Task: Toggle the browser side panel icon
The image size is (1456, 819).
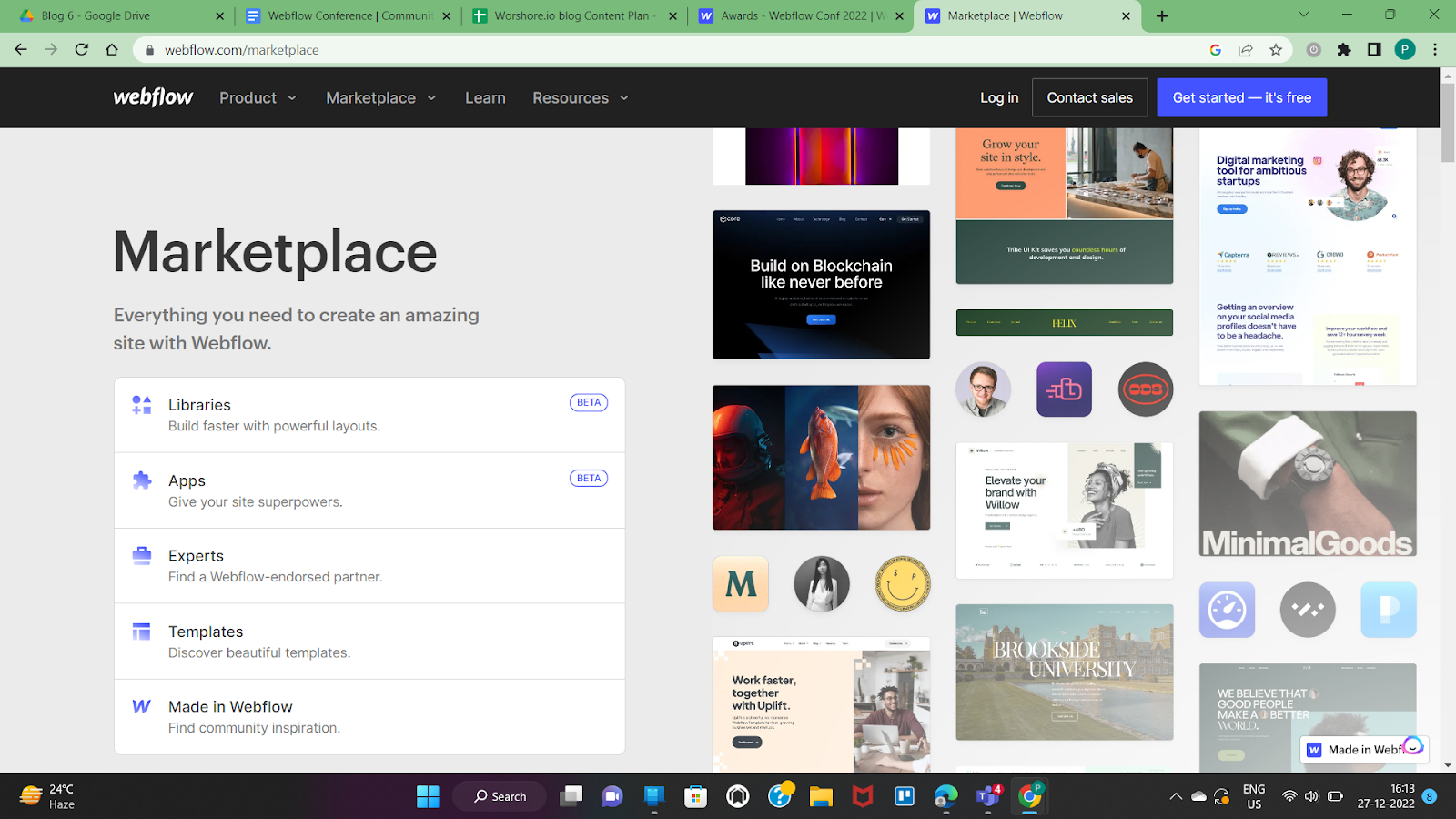Action: tap(1374, 50)
